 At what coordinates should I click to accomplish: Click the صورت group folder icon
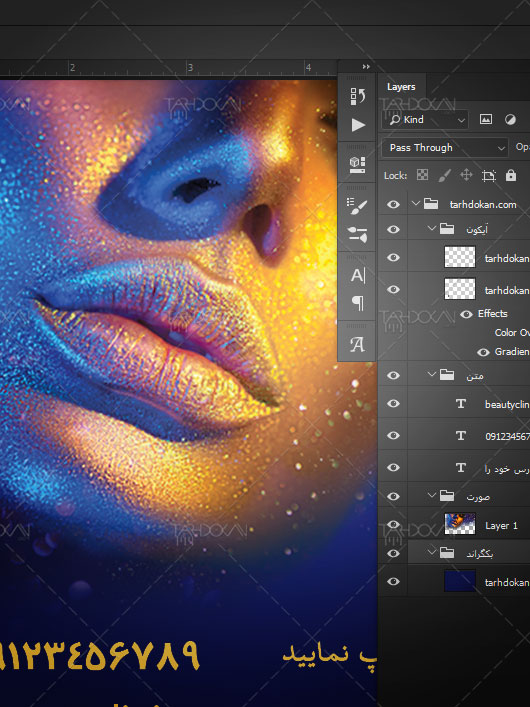coord(447,496)
